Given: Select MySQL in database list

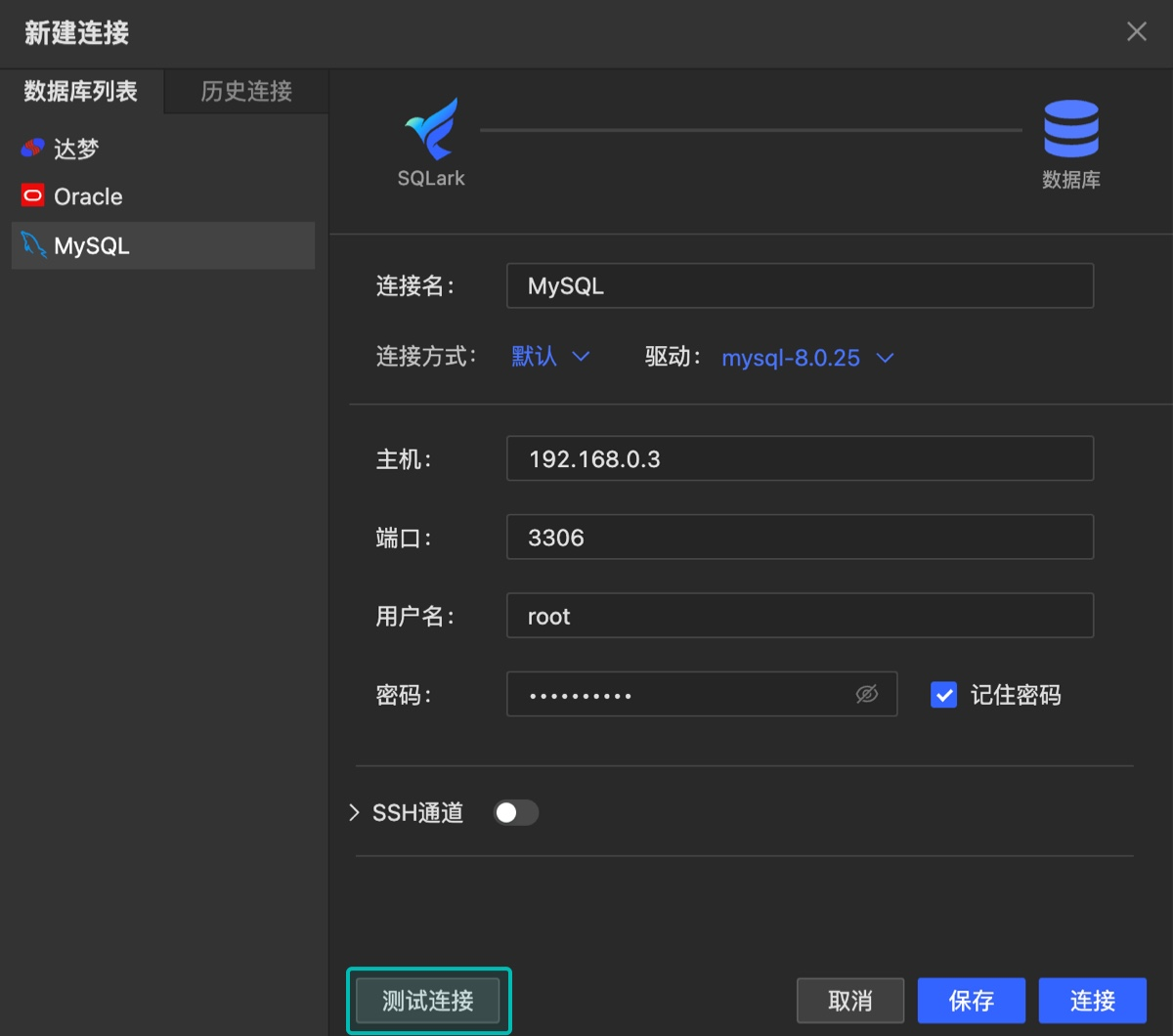Looking at the screenshot, I should [163, 245].
